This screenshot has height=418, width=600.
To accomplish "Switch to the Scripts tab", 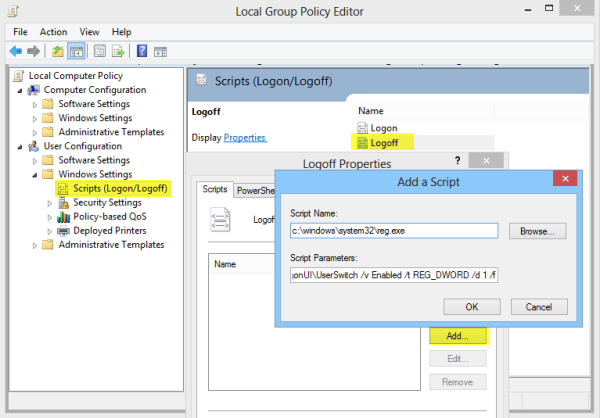I will (x=215, y=190).
